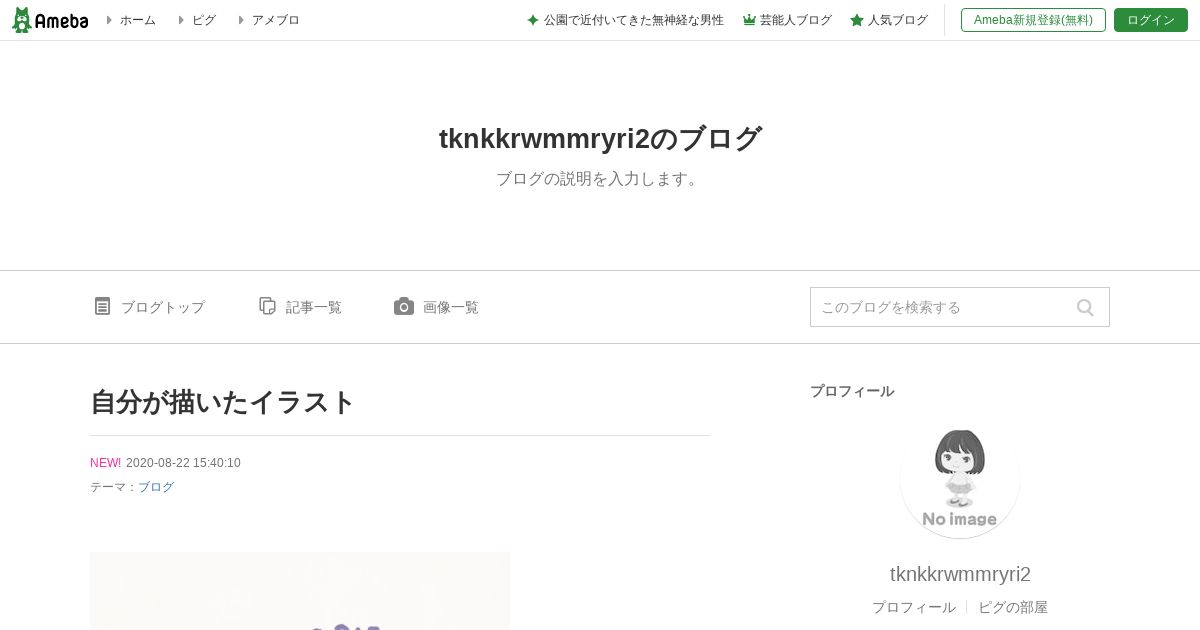Click the No image profile avatar
1200x630 pixels.
coord(960,478)
